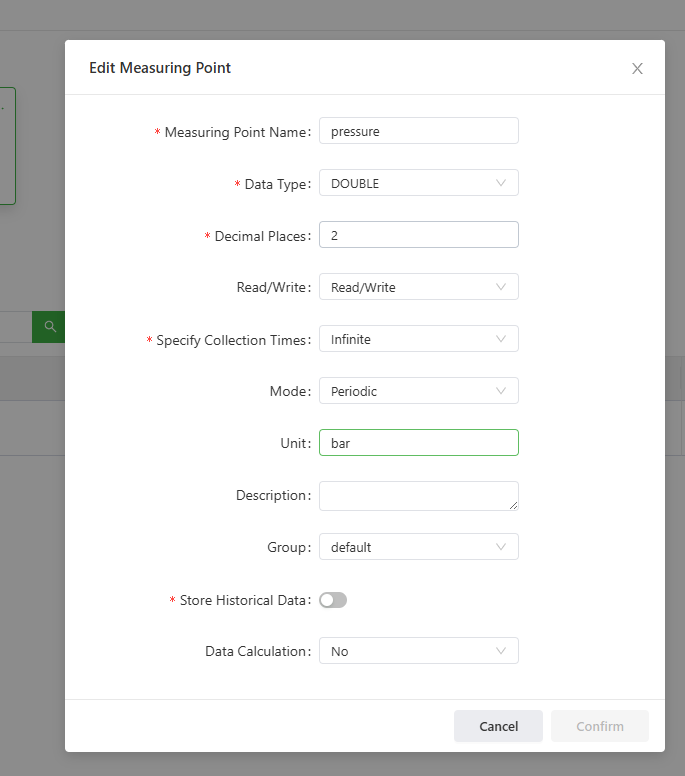Toggle Store Historical Data switch
The width and height of the screenshot is (685, 776).
click(x=333, y=600)
